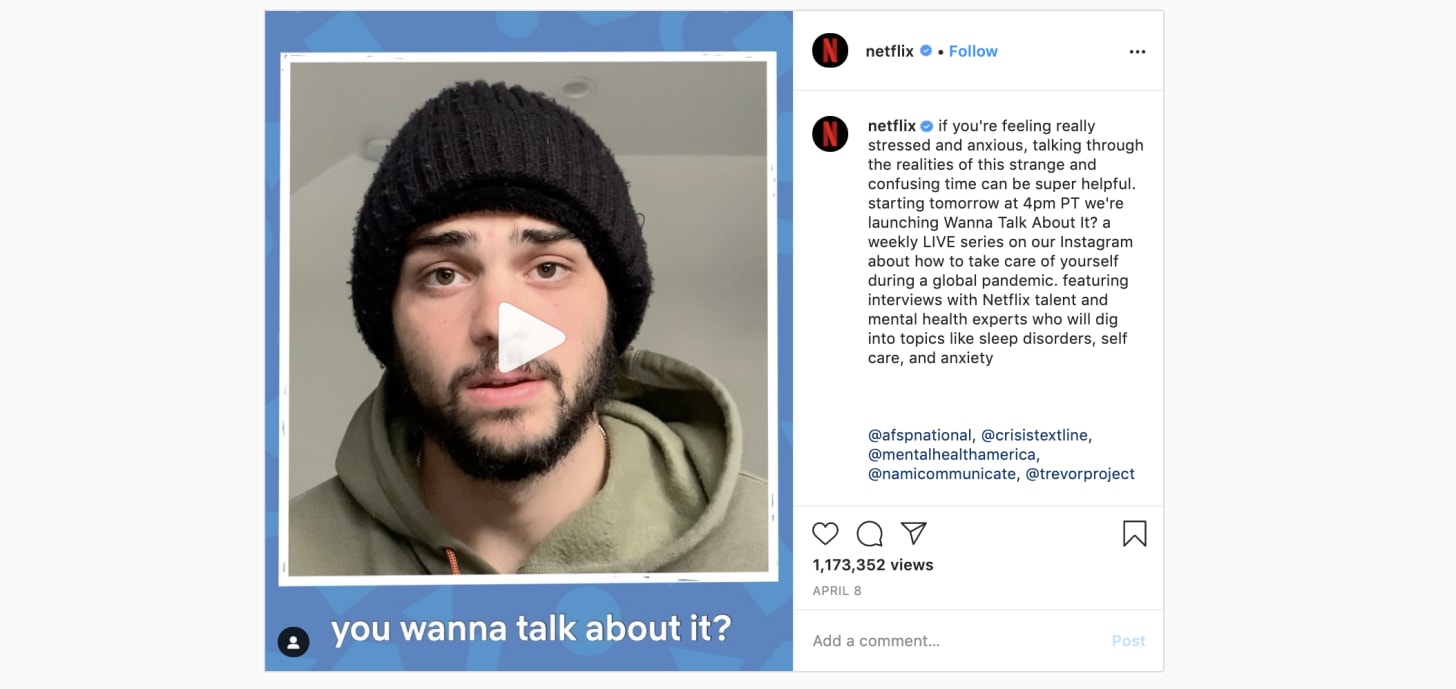Play the Netflix video post
1456x689 pixels.
[x=531, y=337]
